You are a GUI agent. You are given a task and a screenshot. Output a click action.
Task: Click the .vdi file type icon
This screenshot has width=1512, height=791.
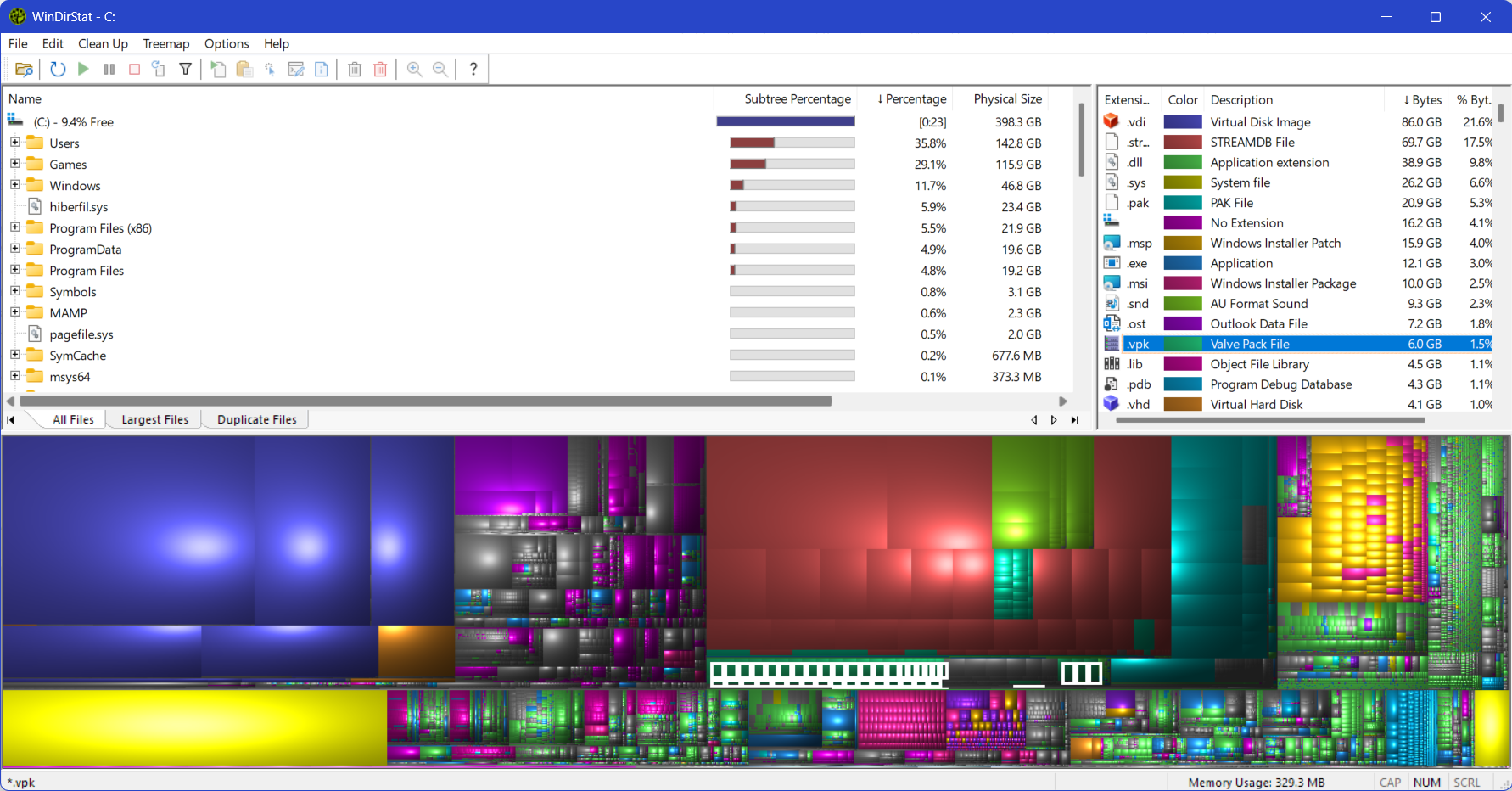point(1112,121)
